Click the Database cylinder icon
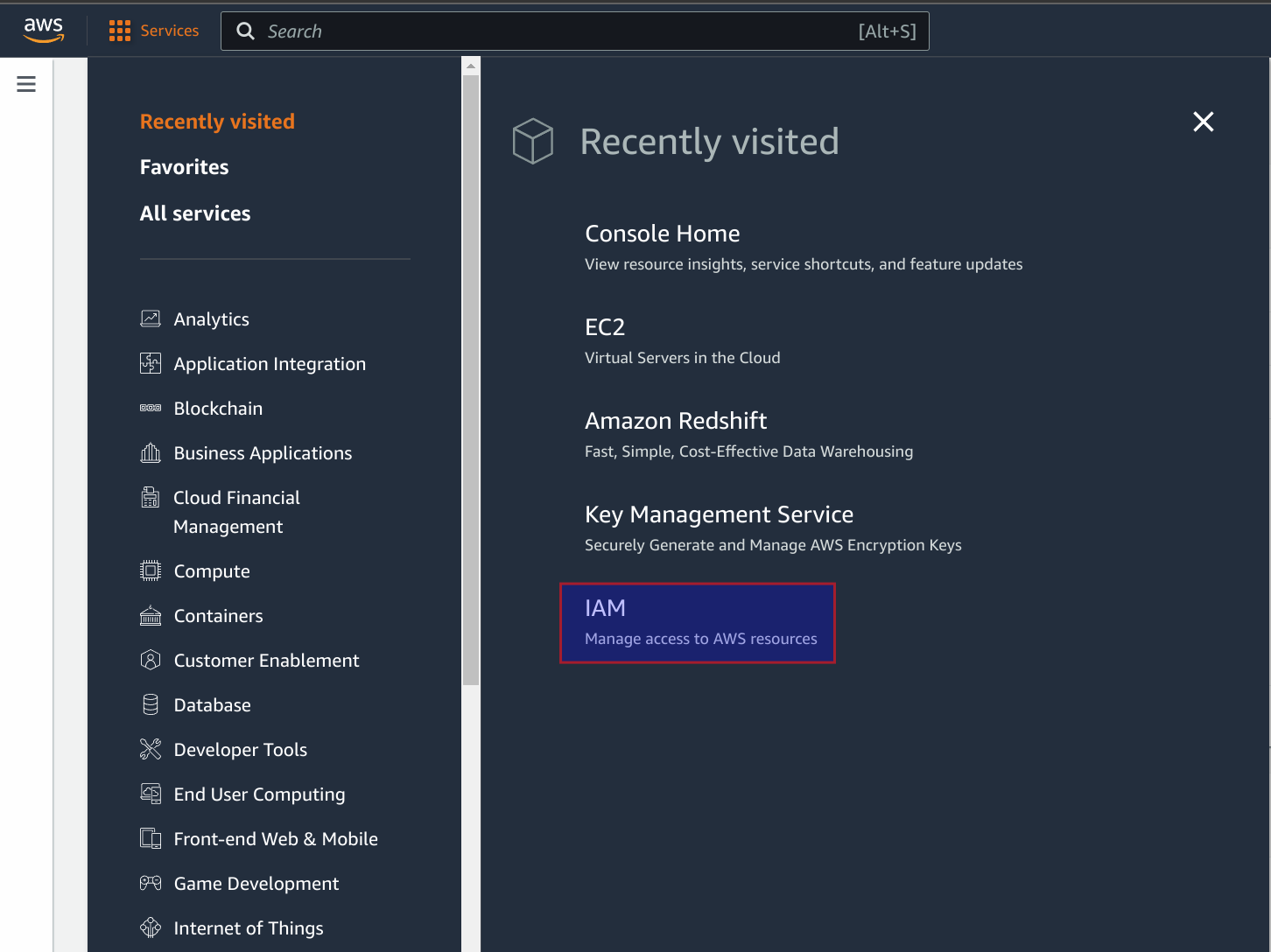Image resolution: width=1271 pixels, height=952 pixels. (151, 704)
